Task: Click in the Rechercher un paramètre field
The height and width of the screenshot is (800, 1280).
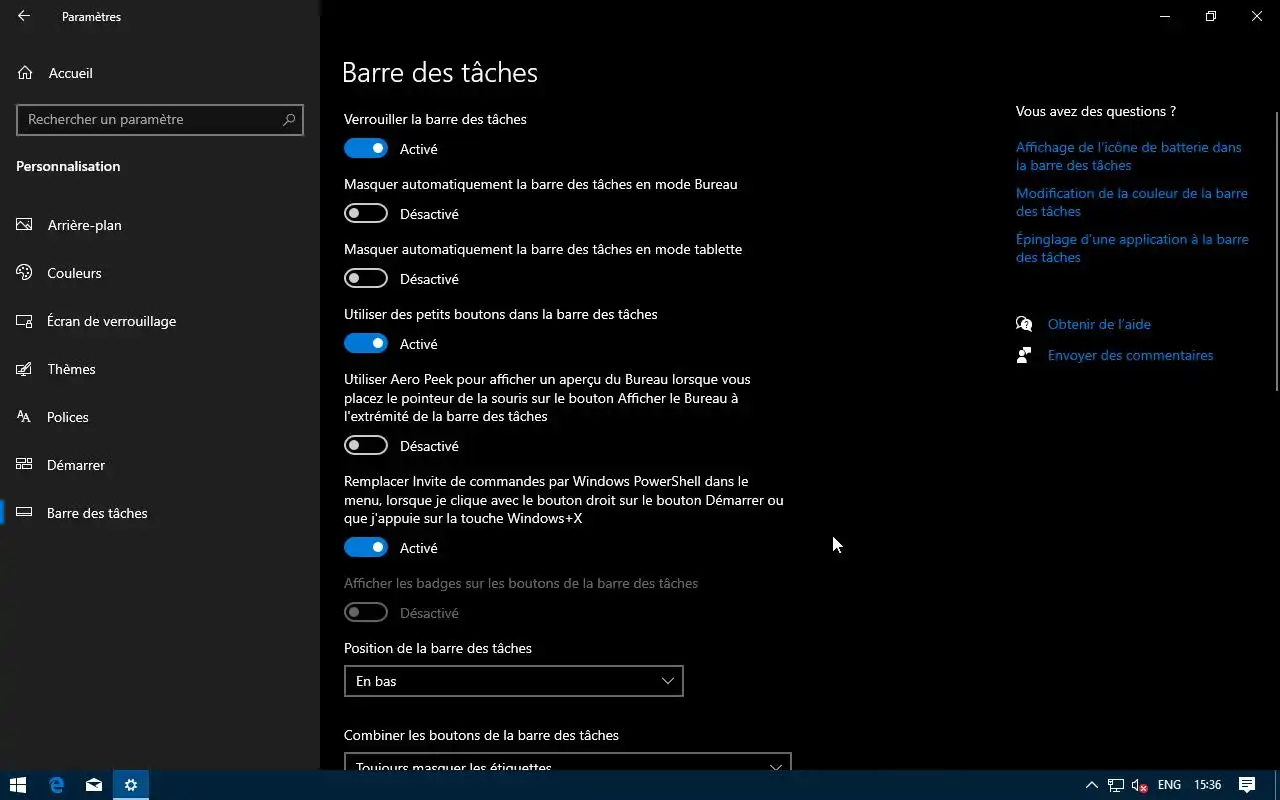Action: tap(150, 120)
